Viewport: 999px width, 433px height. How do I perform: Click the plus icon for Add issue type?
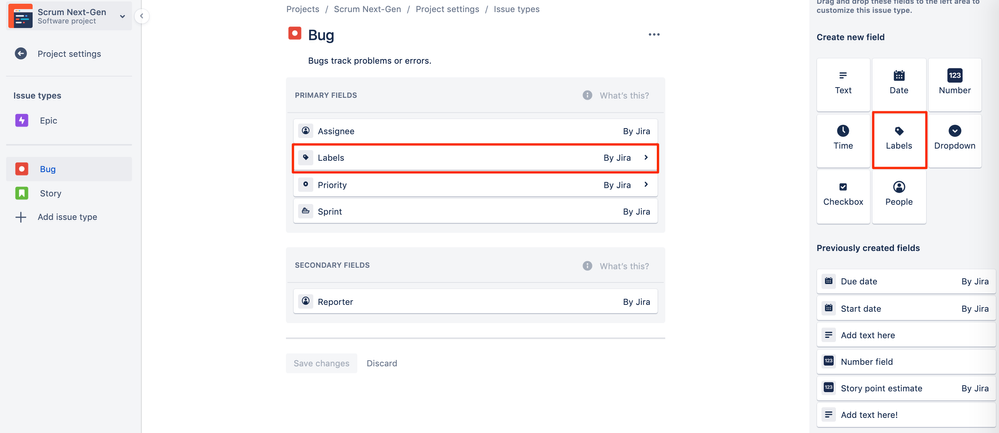tap(21, 217)
